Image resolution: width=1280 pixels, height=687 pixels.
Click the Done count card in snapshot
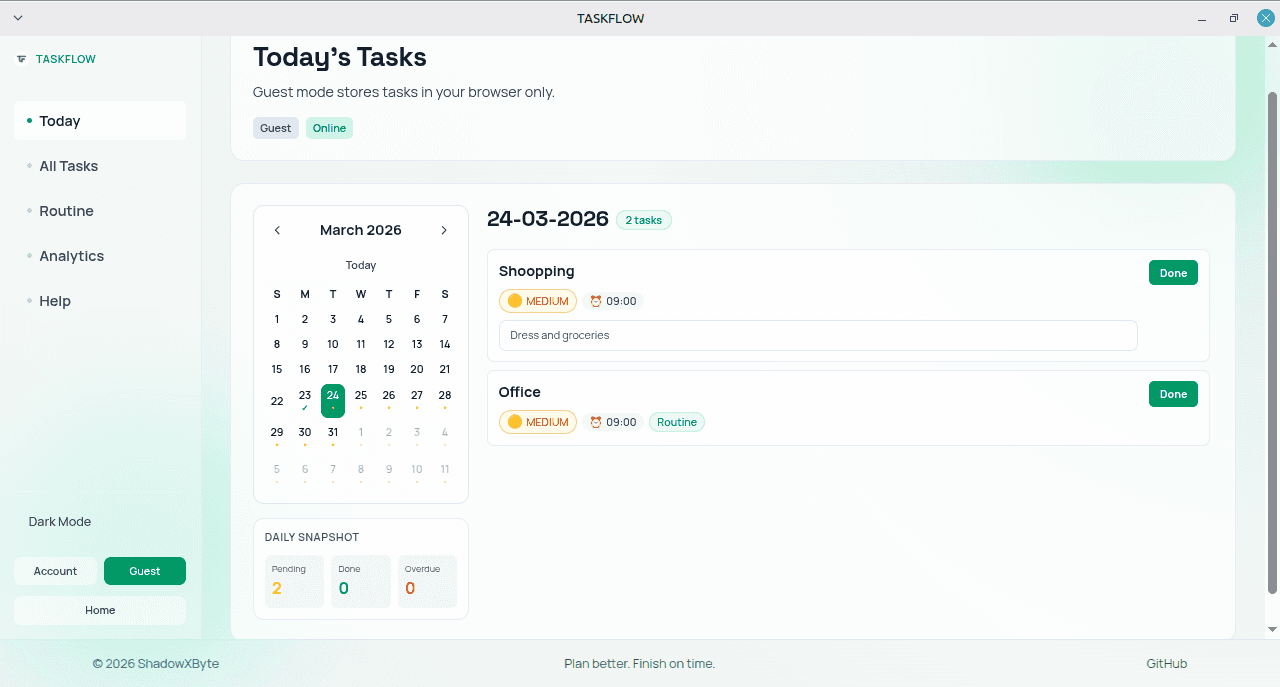(x=361, y=581)
